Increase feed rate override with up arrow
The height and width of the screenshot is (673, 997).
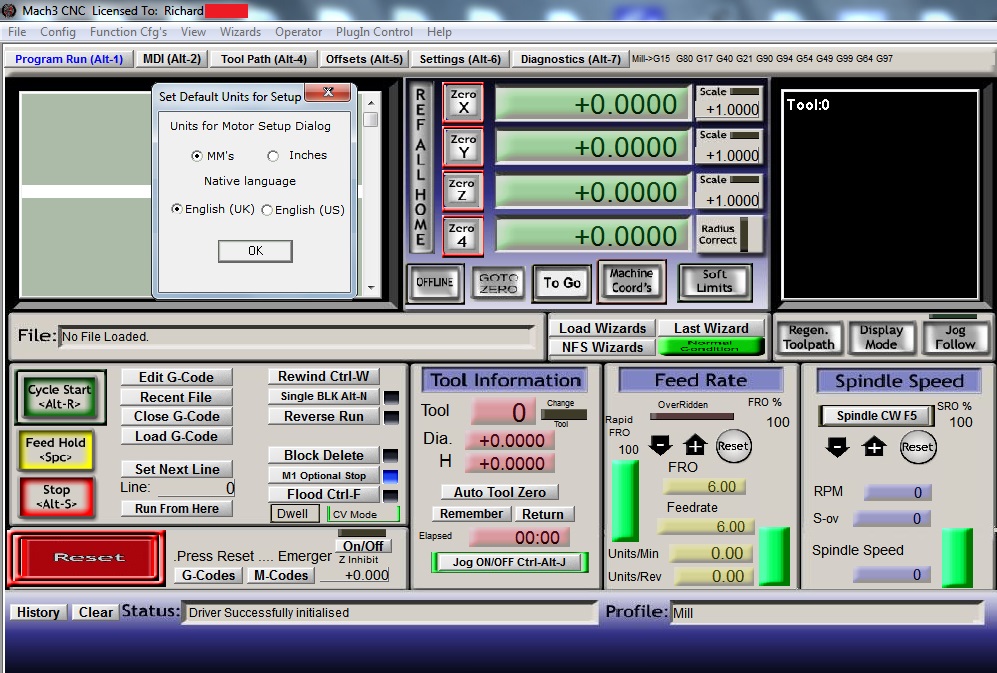pos(695,446)
